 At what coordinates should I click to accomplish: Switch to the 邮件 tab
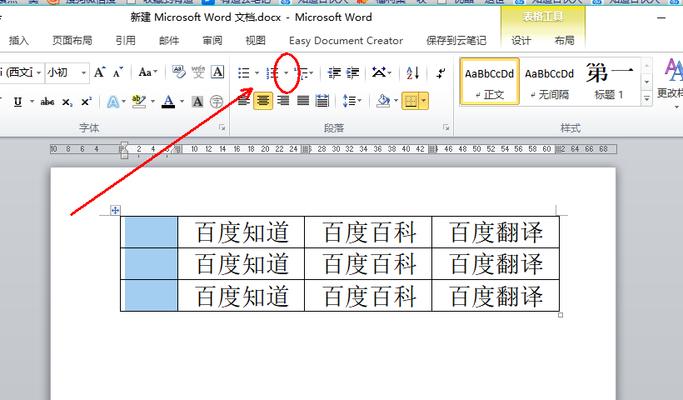point(169,41)
